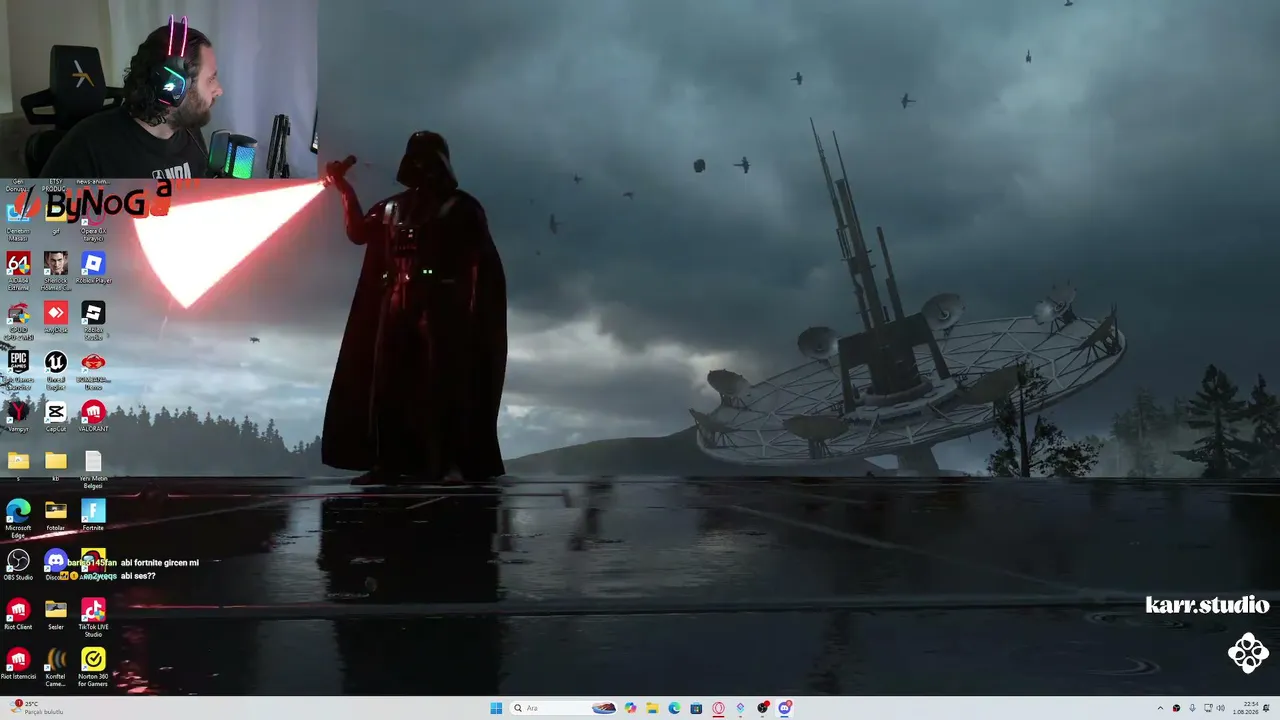
Task: Click the taskbar Ara search box
Action: pyautogui.click(x=563, y=708)
